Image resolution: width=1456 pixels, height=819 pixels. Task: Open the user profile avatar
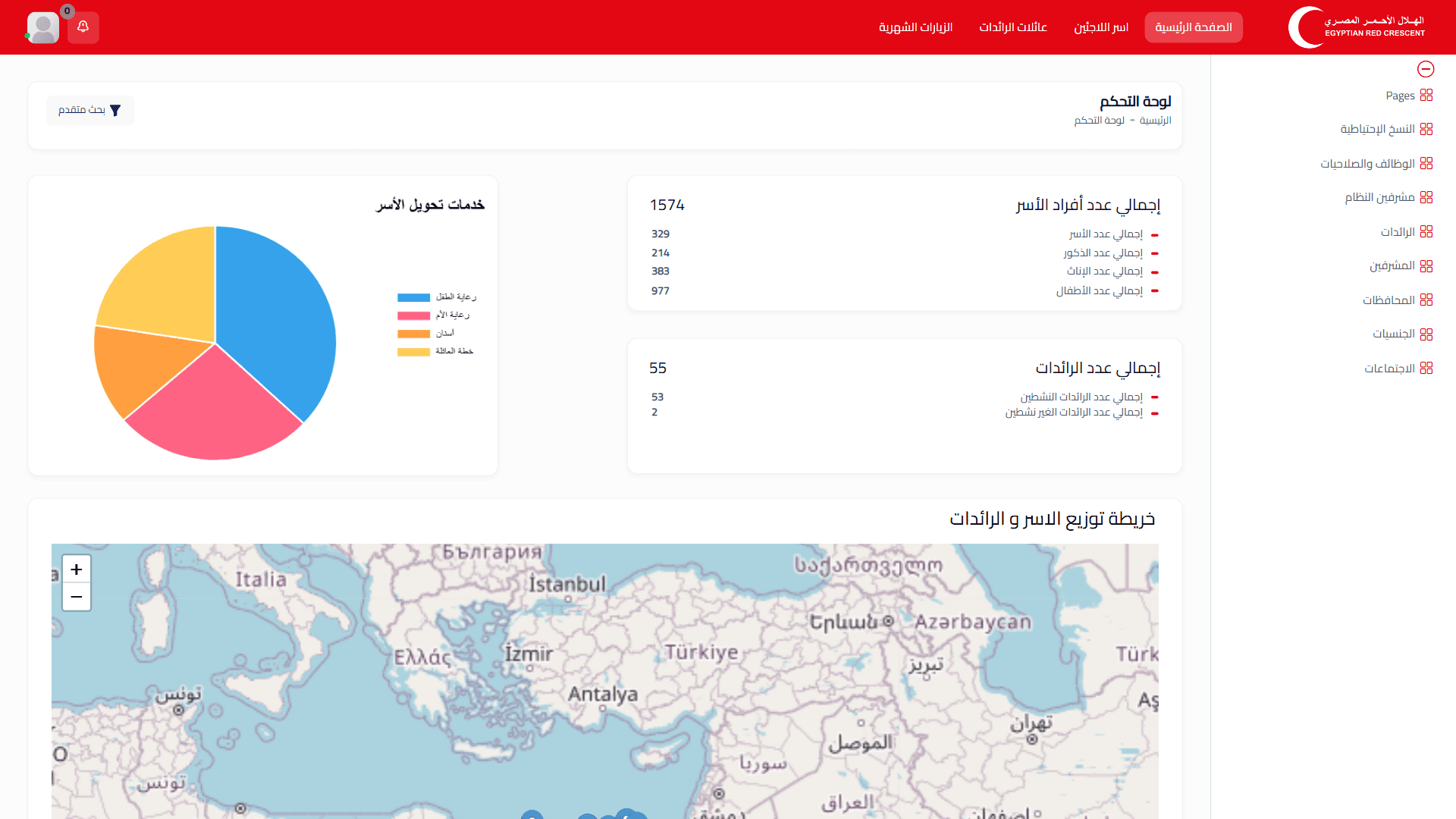pyautogui.click(x=43, y=27)
